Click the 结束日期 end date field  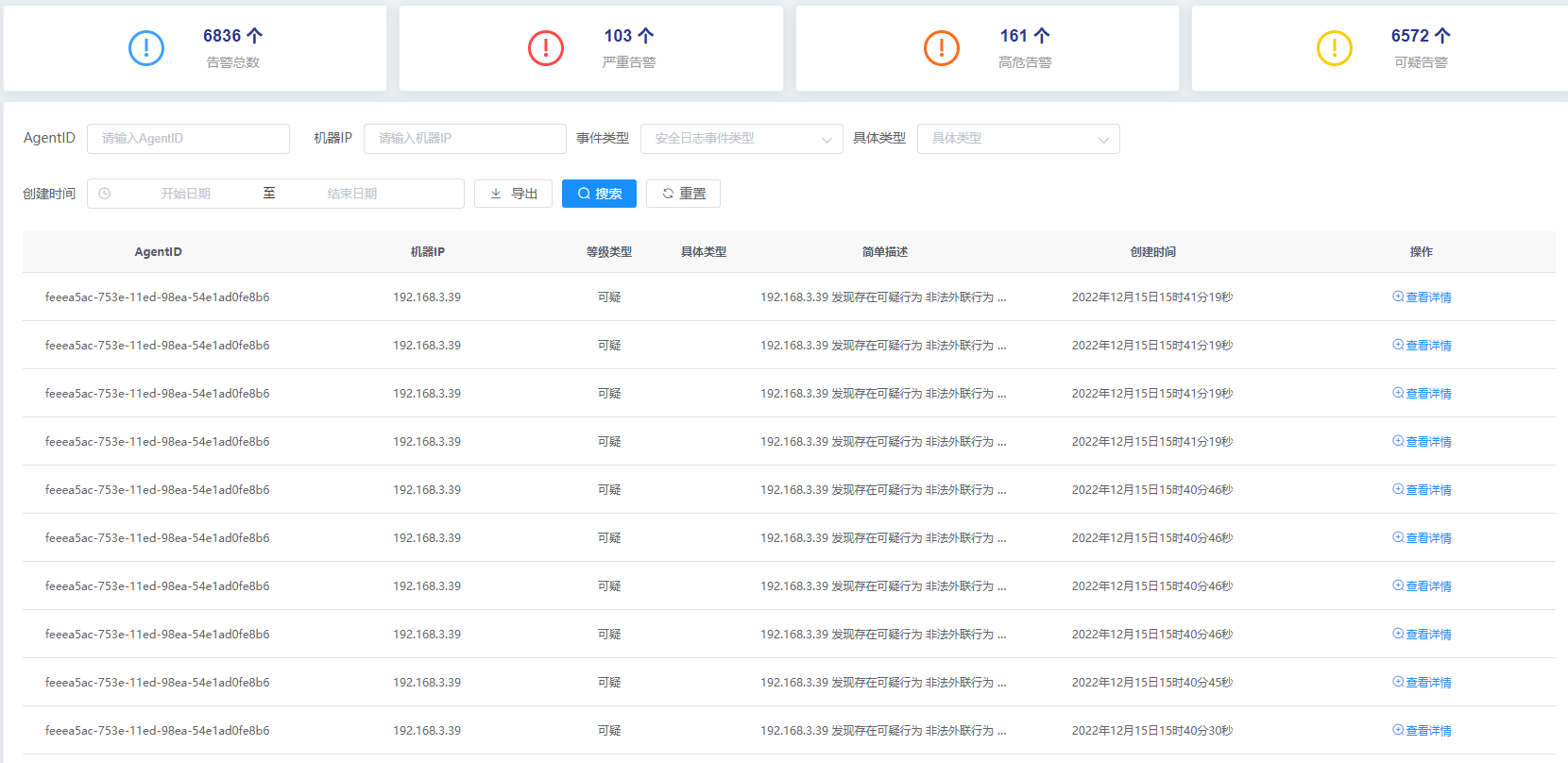(352, 194)
